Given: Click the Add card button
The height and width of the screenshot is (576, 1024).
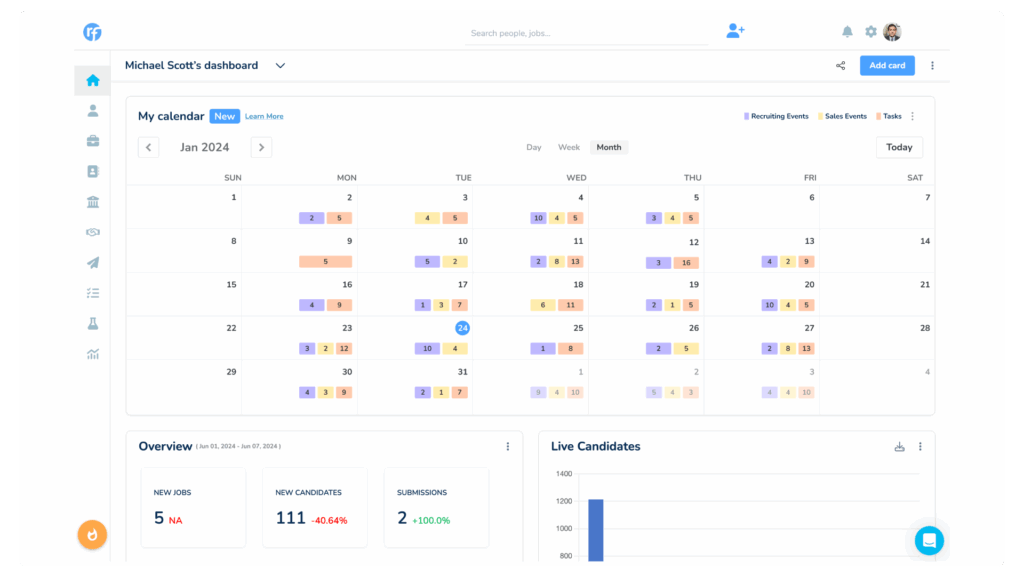Looking at the screenshot, I should (x=886, y=65).
